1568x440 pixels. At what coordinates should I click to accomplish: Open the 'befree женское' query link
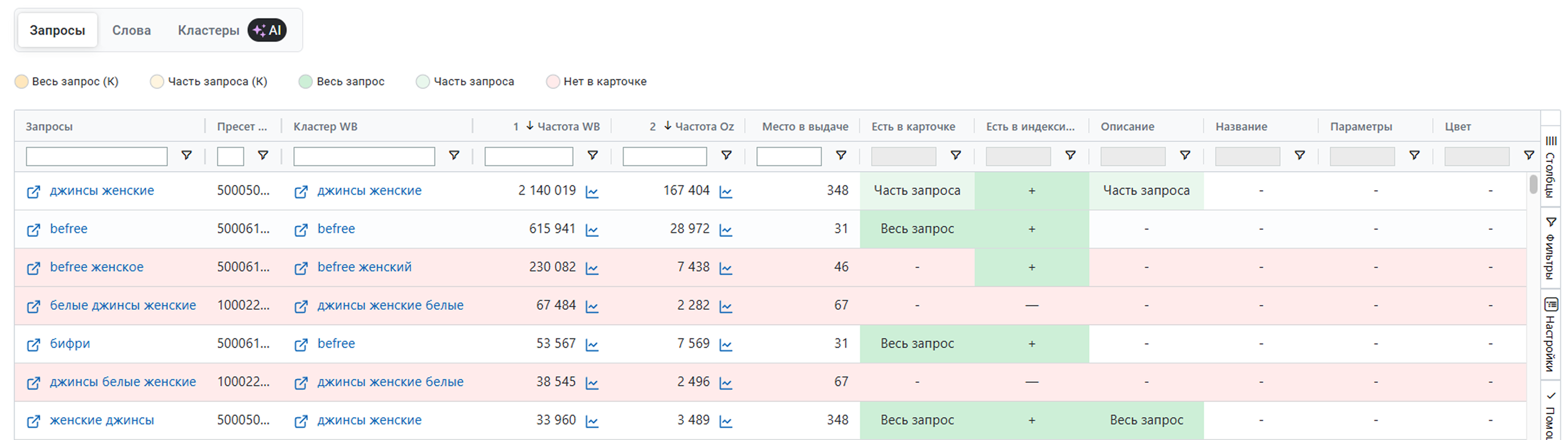point(97,267)
